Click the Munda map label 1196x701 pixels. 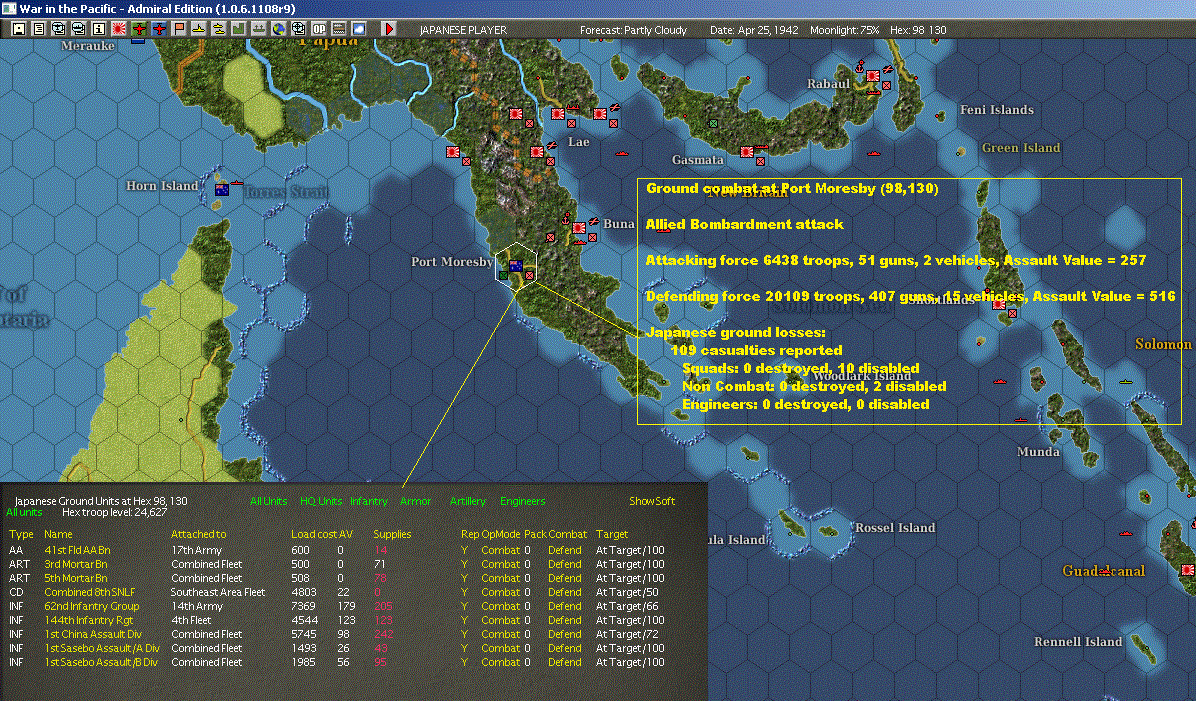1038,452
